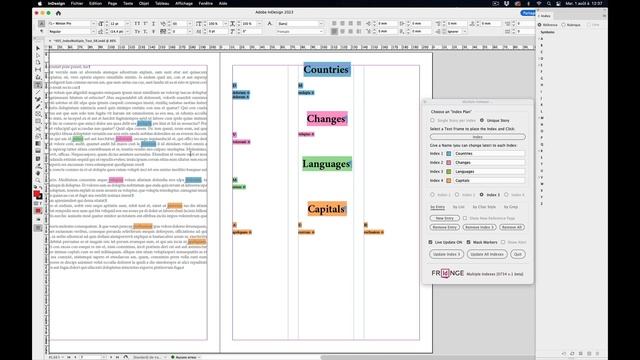Toggle Show New Reference Page checkbox

pos(465,218)
